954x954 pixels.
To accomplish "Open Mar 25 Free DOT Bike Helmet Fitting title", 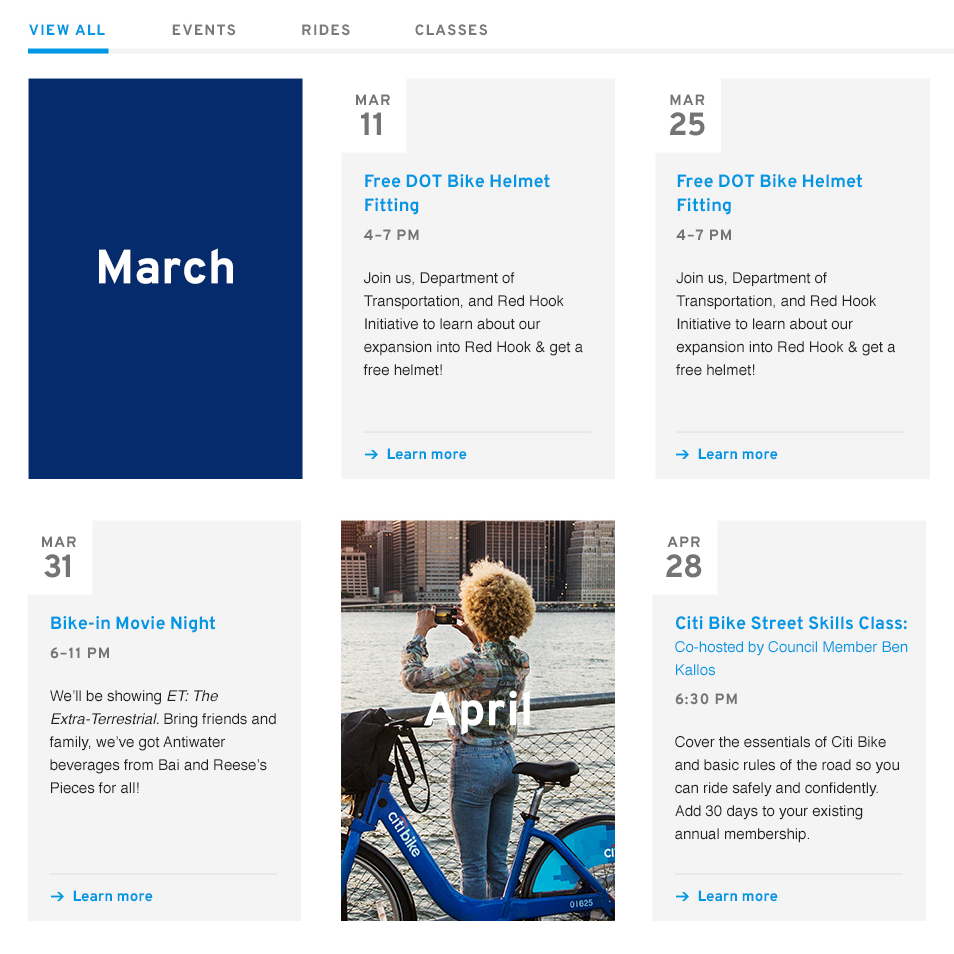I will coord(770,193).
